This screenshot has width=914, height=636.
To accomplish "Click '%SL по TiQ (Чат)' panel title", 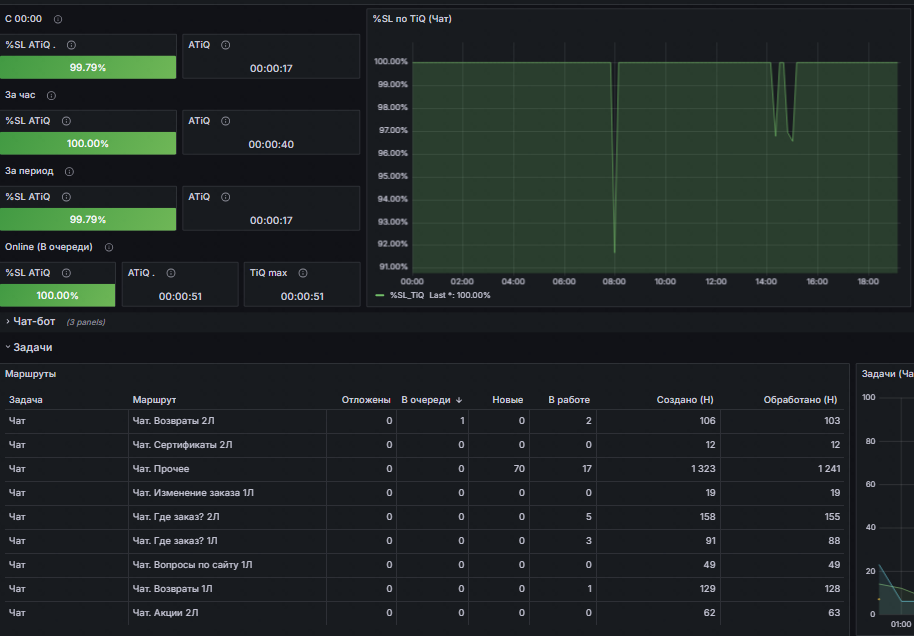I will click(x=412, y=19).
